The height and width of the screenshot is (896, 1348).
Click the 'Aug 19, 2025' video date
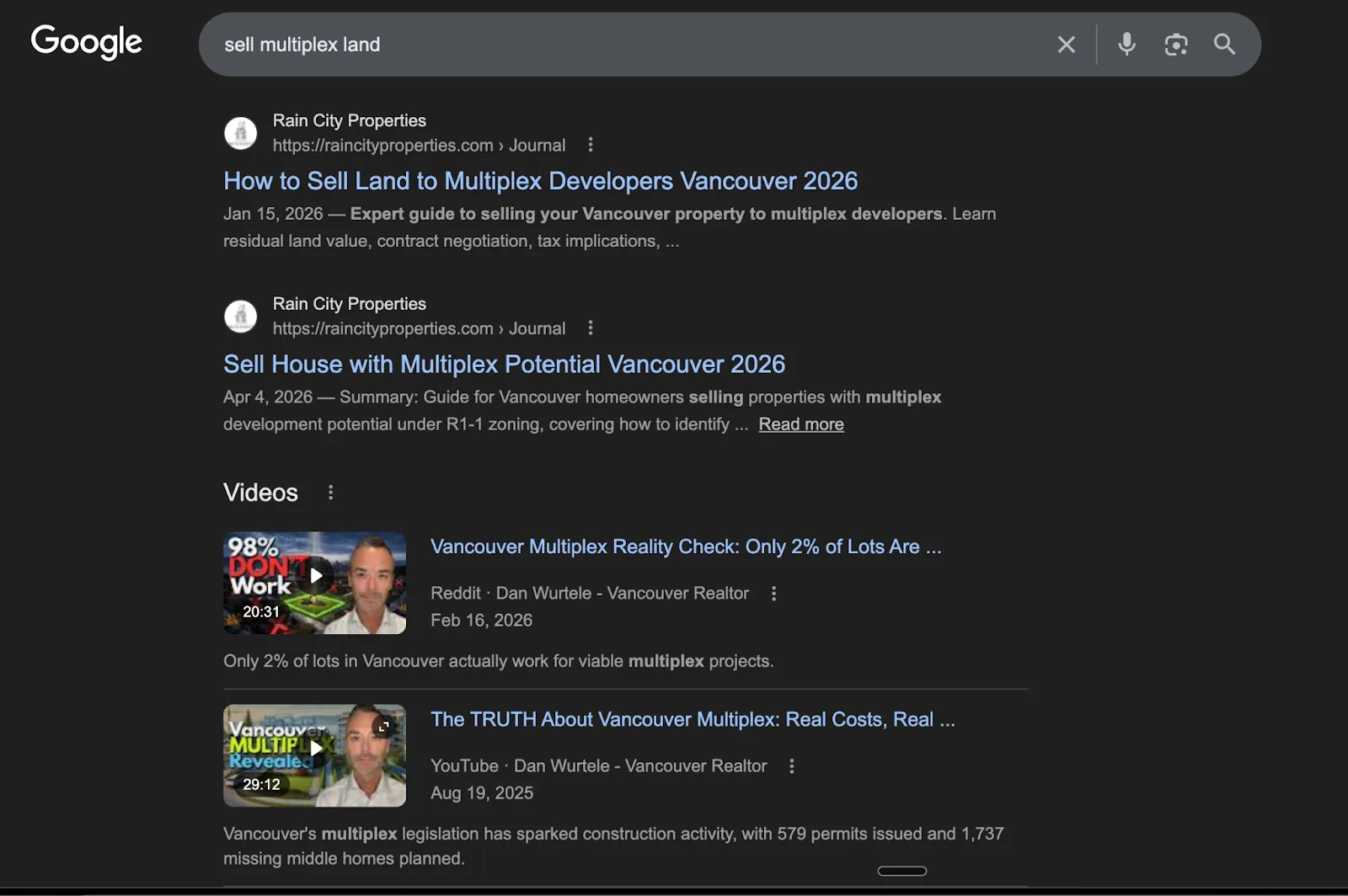point(482,792)
